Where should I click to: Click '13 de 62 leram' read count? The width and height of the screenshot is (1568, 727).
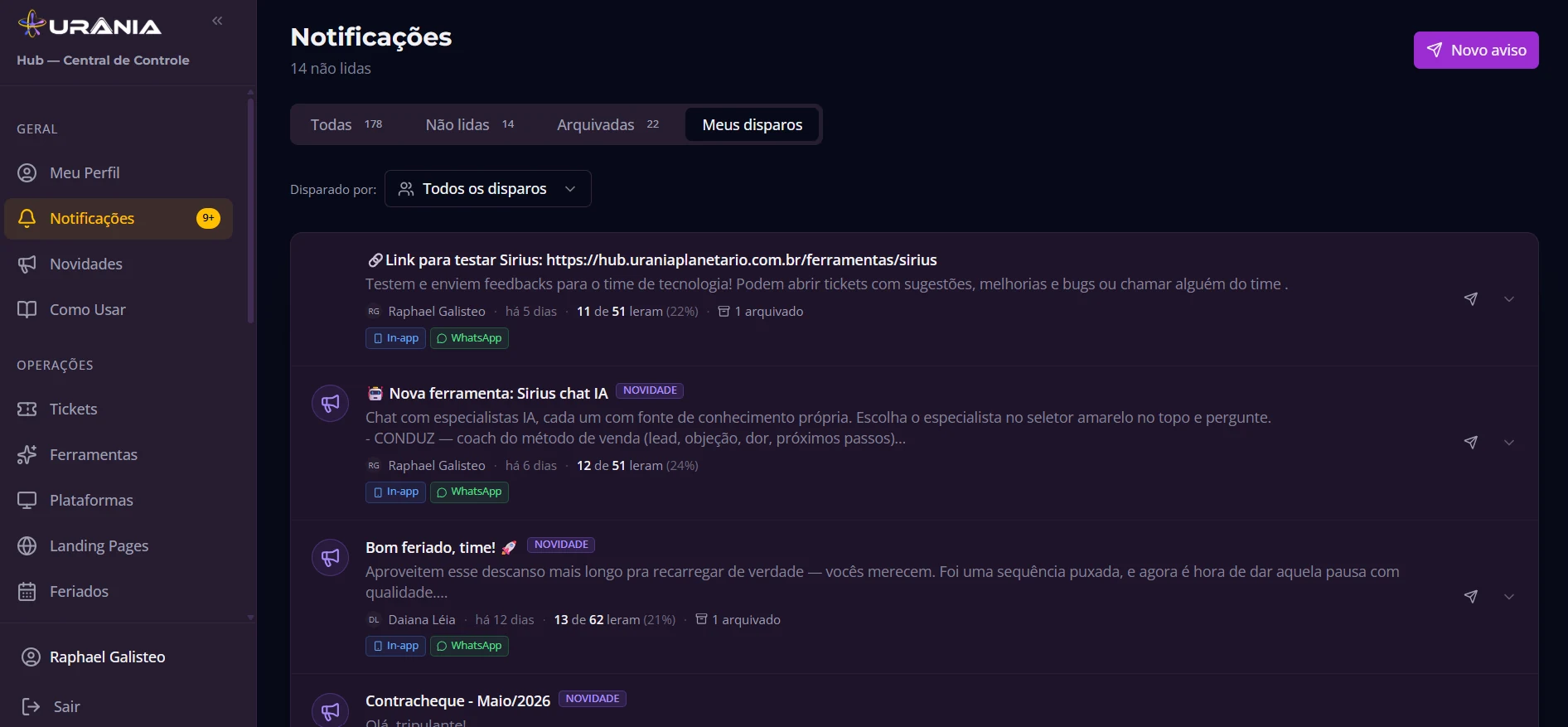coord(614,619)
